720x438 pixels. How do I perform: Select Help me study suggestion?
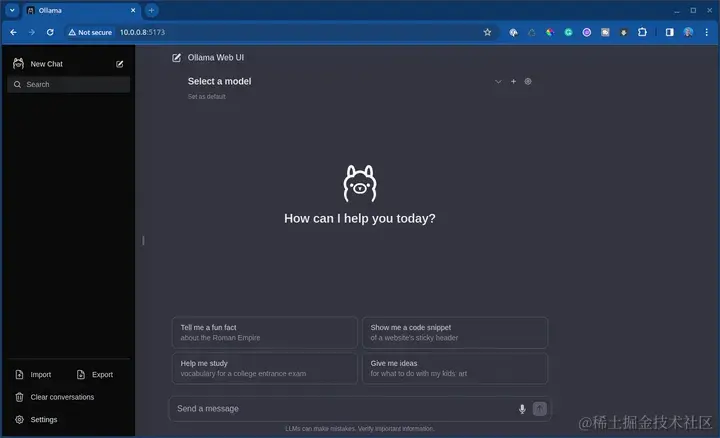coord(265,368)
